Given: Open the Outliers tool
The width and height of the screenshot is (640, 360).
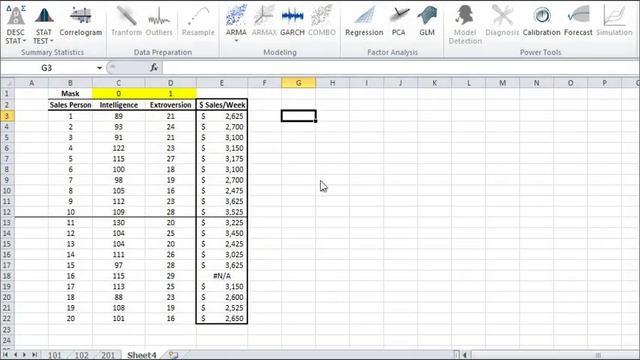Looking at the screenshot, I should [159, 21].
